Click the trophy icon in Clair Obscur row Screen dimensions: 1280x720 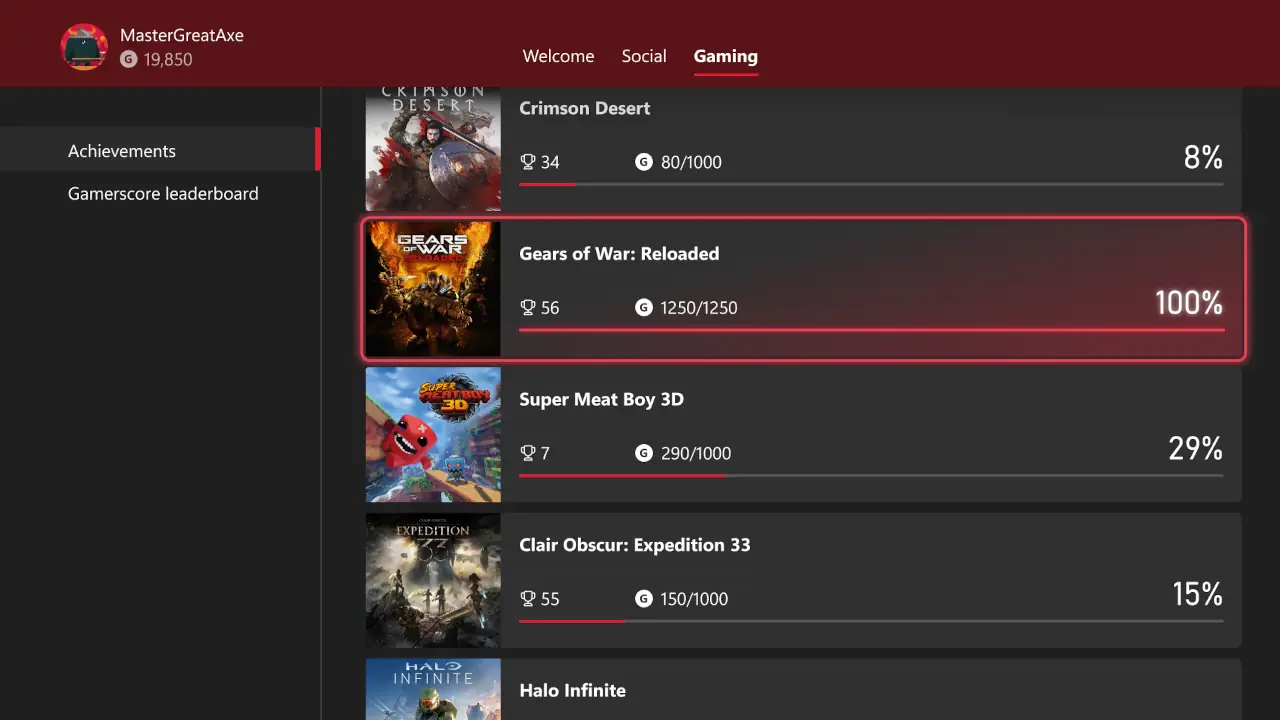click(x=528, y=599)
